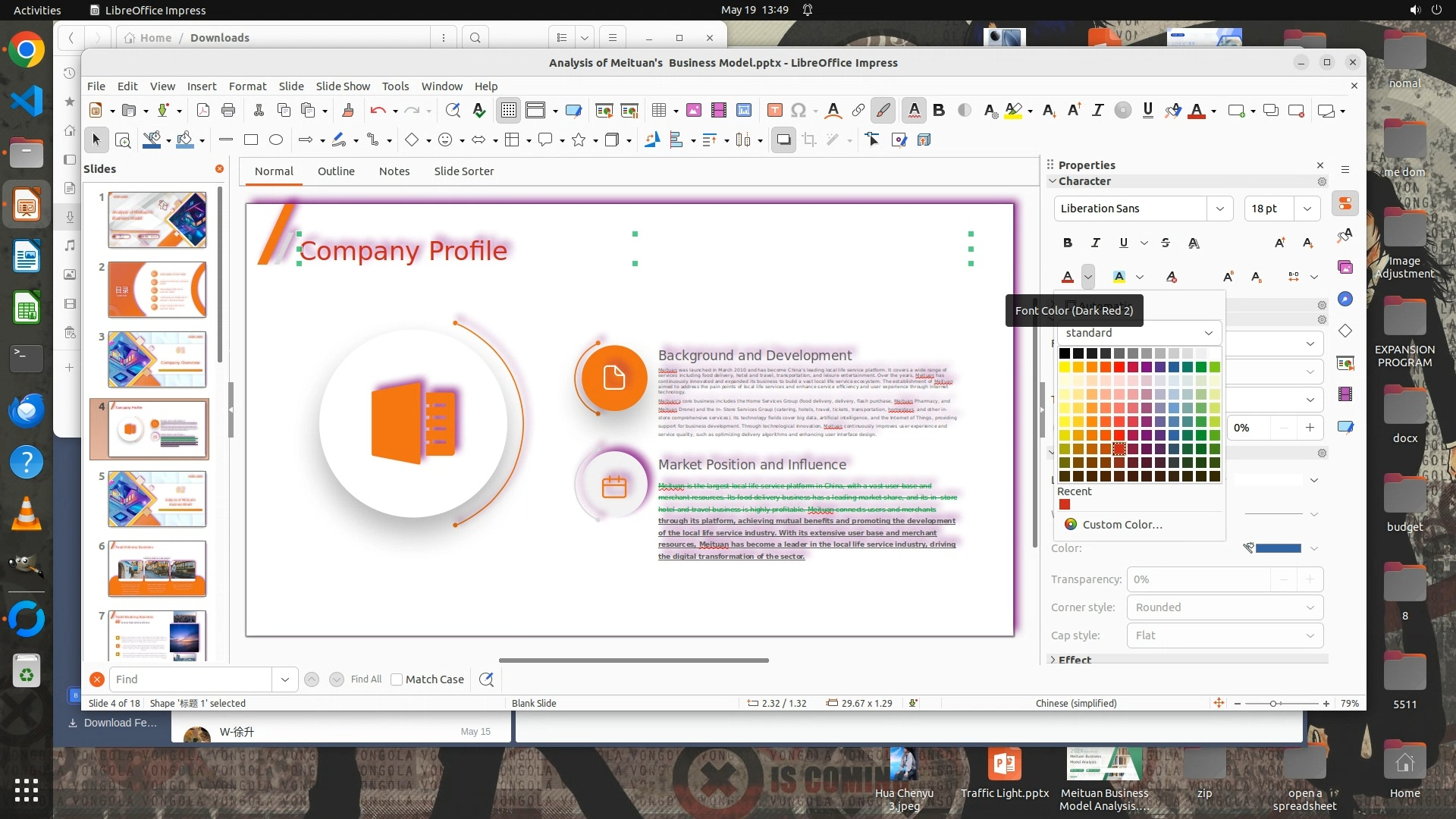
Task: Toggle Italic in Character panel
Action: (x=1095, y=243)
